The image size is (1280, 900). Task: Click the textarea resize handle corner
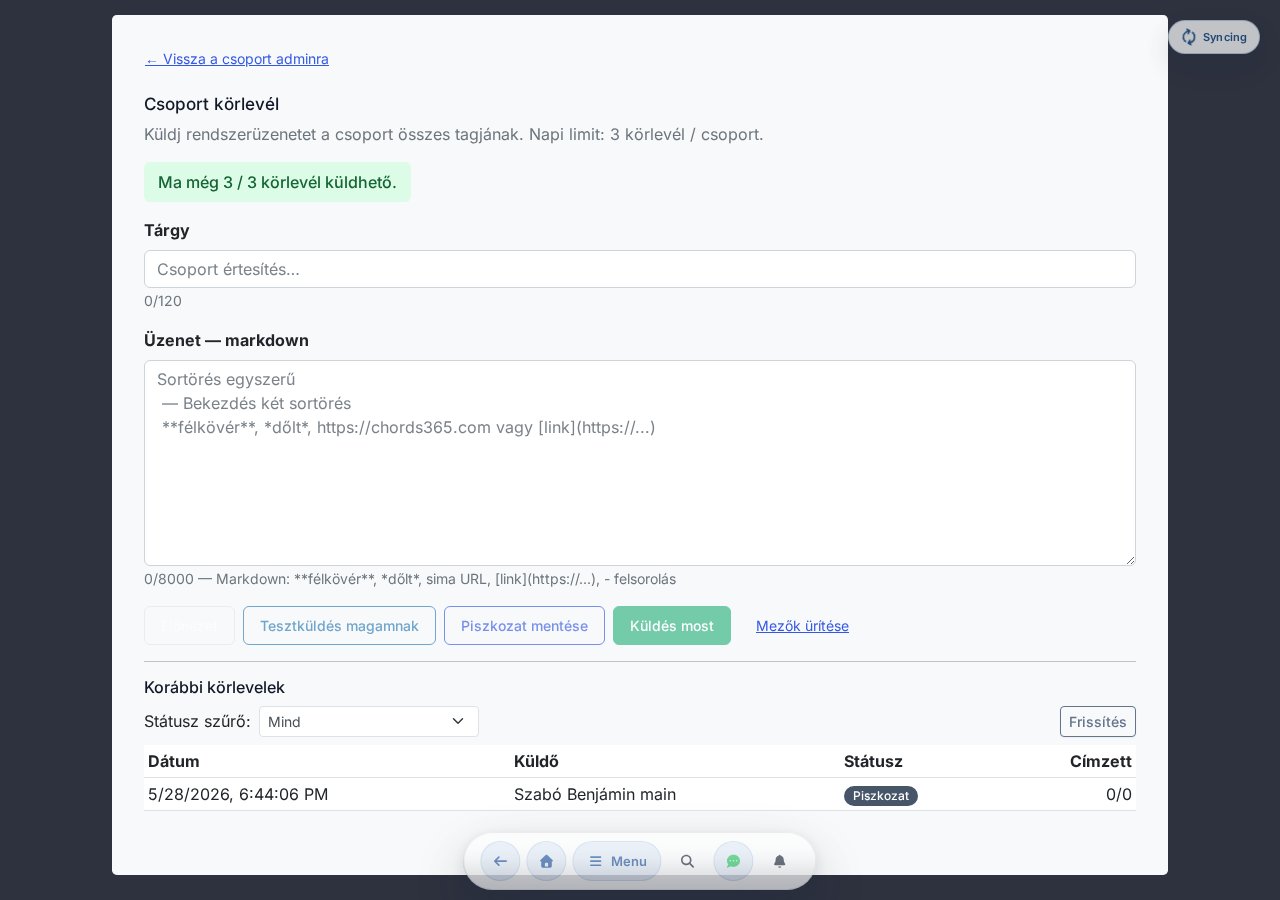(x=1130, y=560)
